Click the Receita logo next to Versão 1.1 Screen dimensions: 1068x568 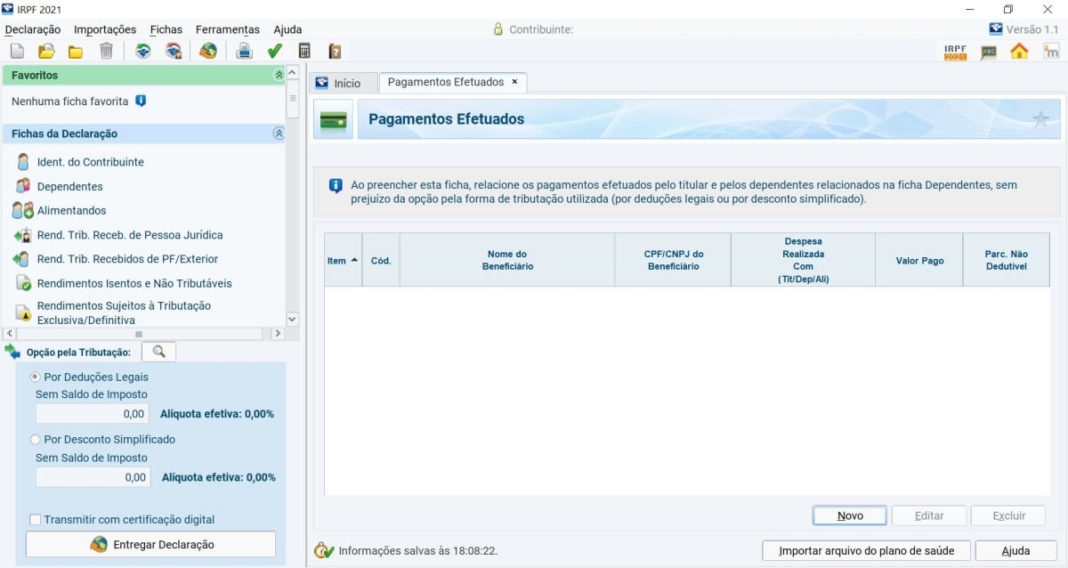click(996, 29)
